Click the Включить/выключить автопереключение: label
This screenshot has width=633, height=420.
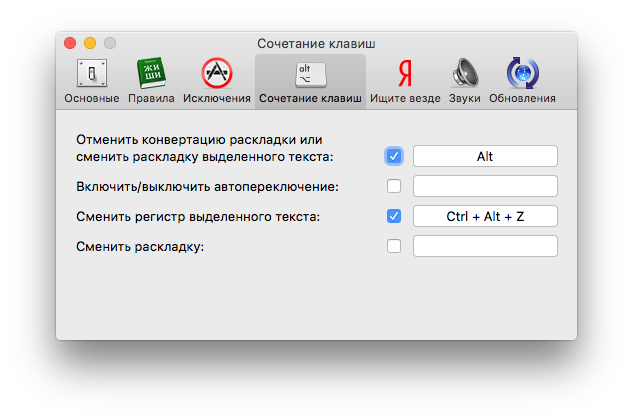tap(208, 187)
